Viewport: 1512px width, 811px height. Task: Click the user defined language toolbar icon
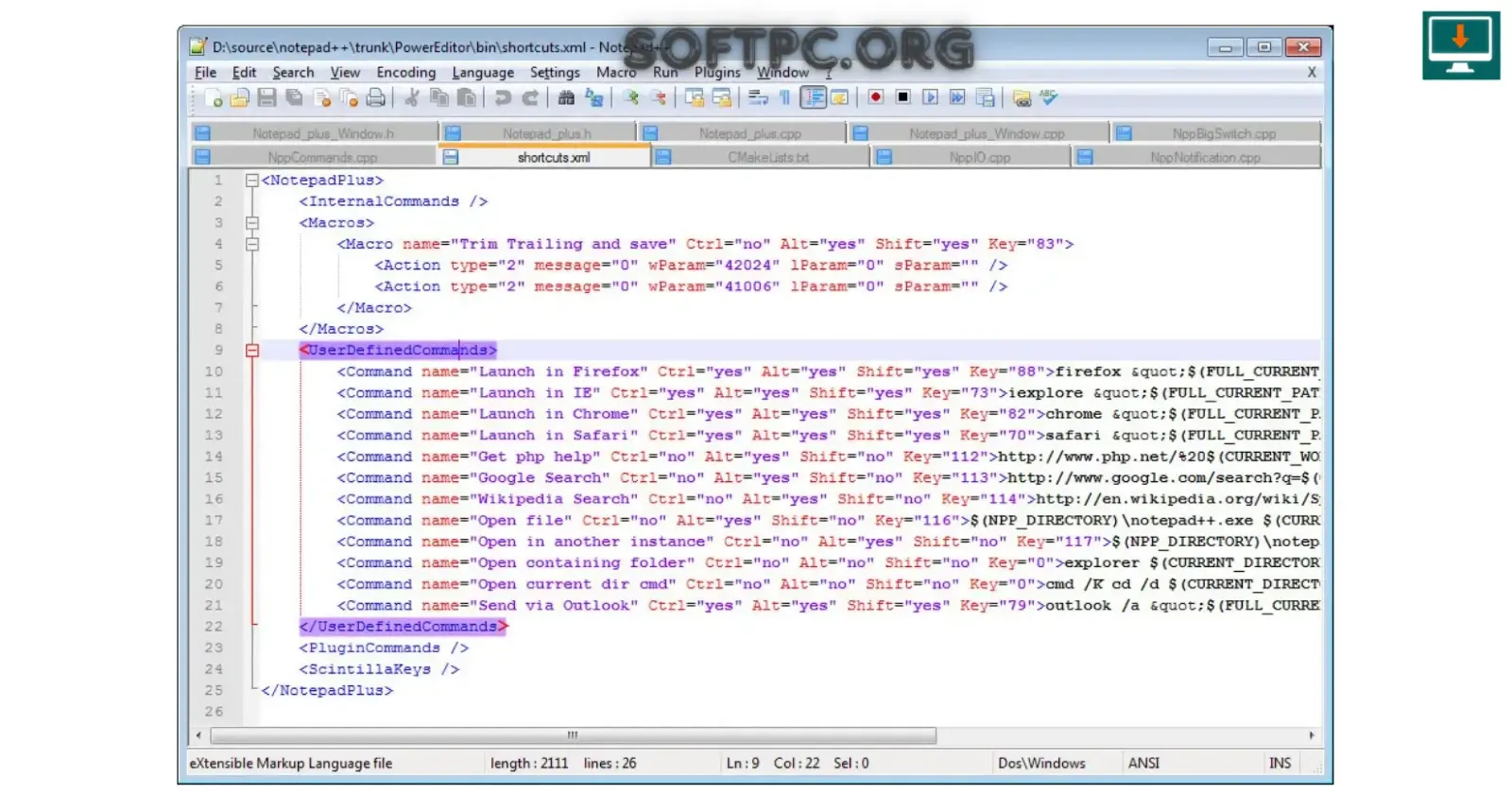point(838,97)
